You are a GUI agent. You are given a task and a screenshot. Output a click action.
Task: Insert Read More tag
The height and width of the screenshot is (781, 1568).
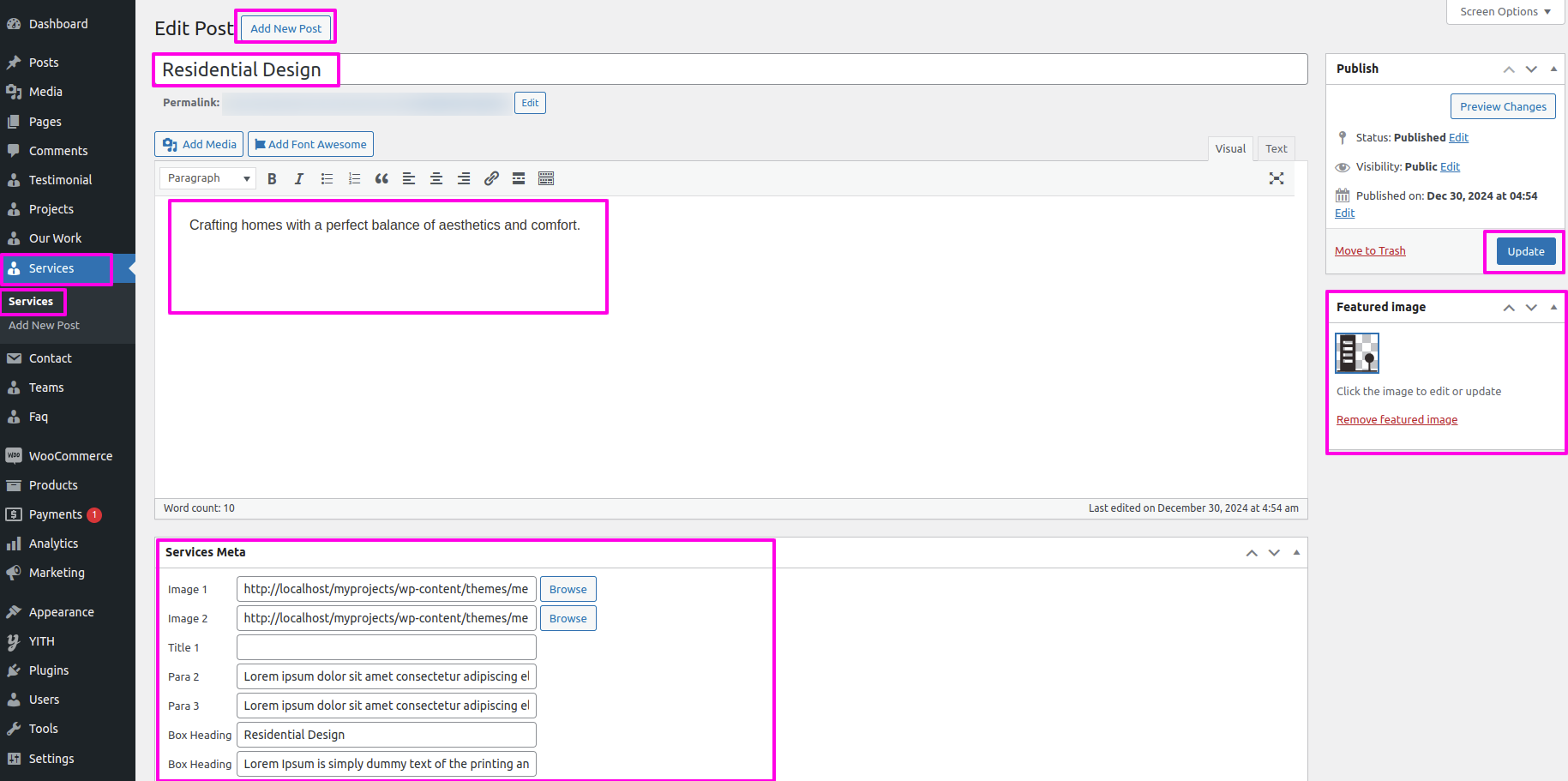point(519,178)
